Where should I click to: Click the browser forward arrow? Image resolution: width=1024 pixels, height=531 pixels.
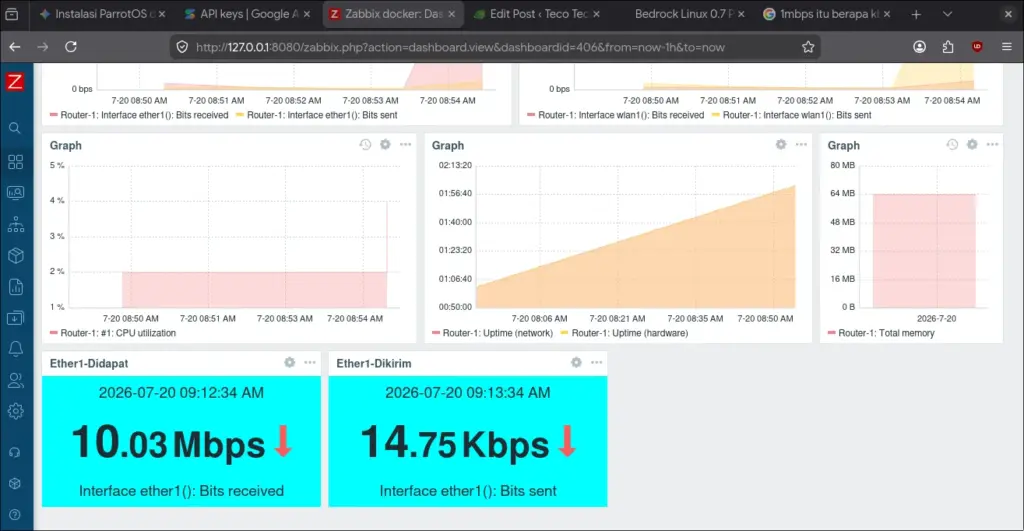pyautogui.click(x=42, y=47)
